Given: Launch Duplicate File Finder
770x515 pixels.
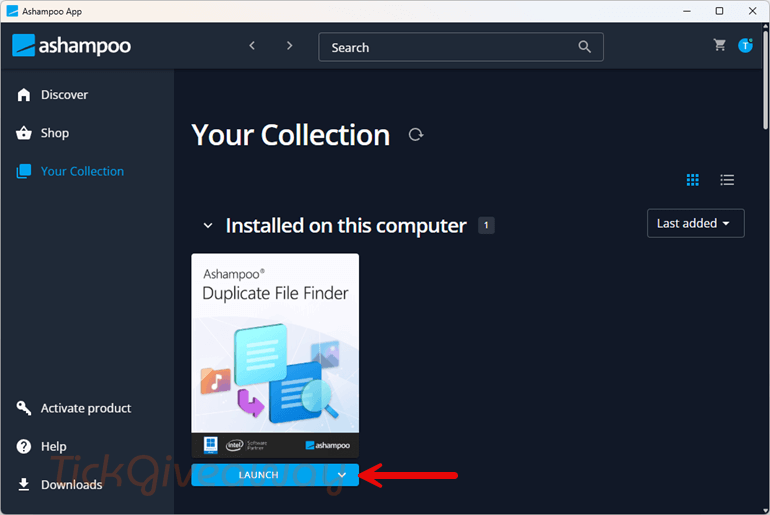Looking at the screenshot, I should pyautogui.click(x=259, y=475).
